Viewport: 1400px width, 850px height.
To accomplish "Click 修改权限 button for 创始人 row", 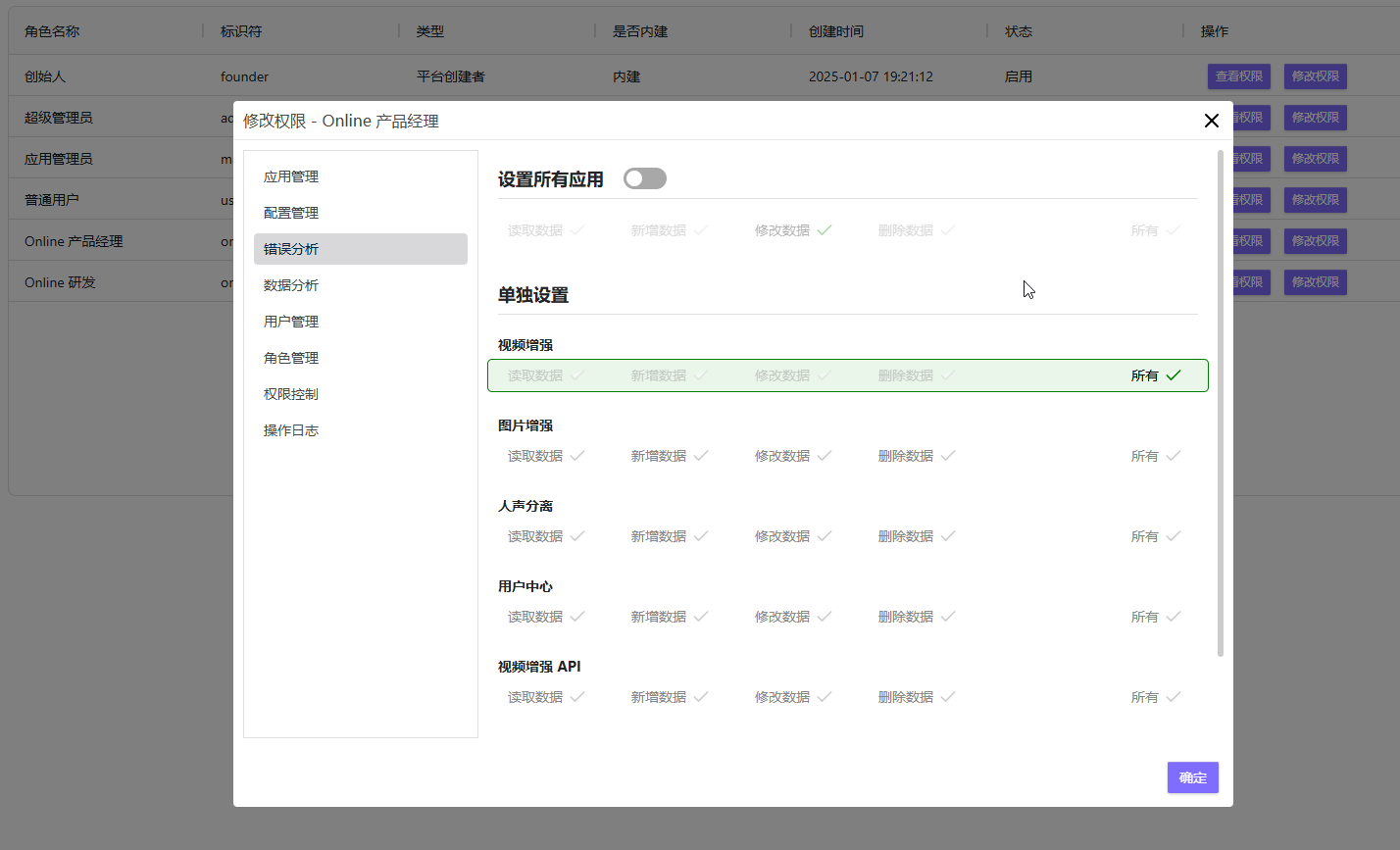I will (x=1315, y=76).
